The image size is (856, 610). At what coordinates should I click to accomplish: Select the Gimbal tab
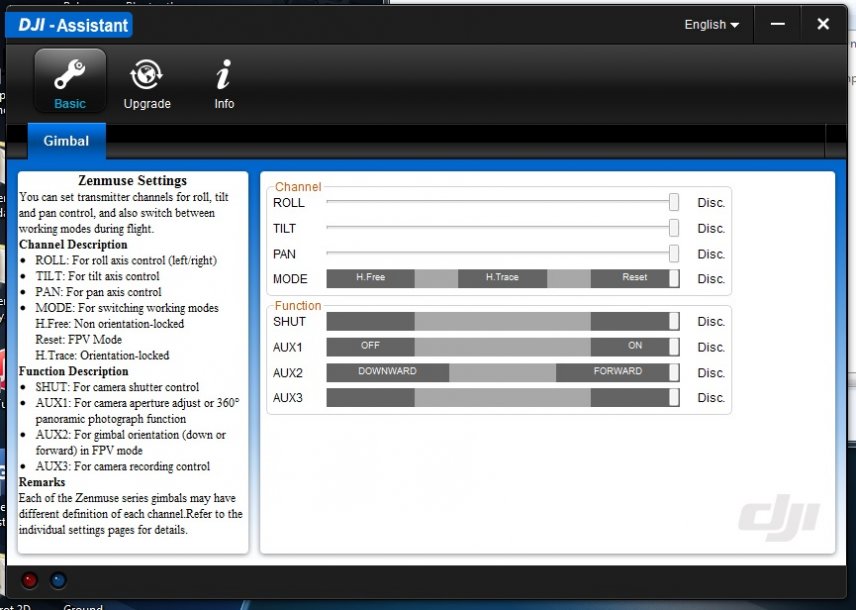click(x=66, y=141)
